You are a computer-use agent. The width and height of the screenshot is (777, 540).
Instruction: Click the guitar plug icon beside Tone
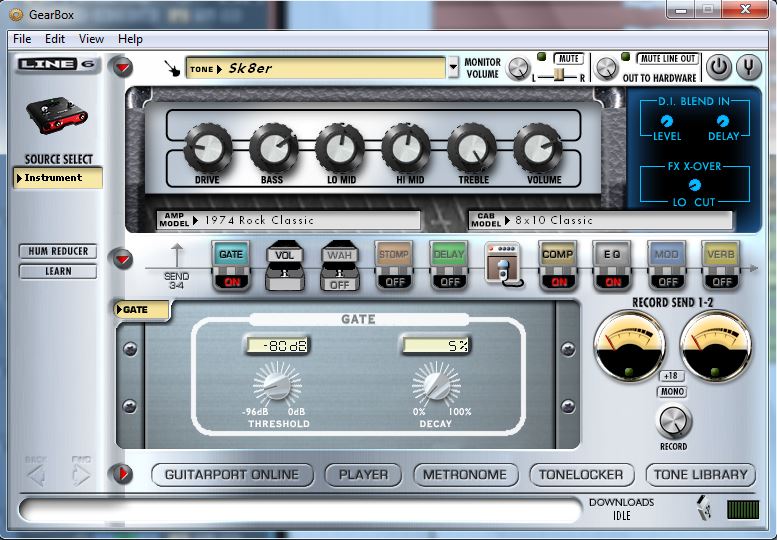172,68
